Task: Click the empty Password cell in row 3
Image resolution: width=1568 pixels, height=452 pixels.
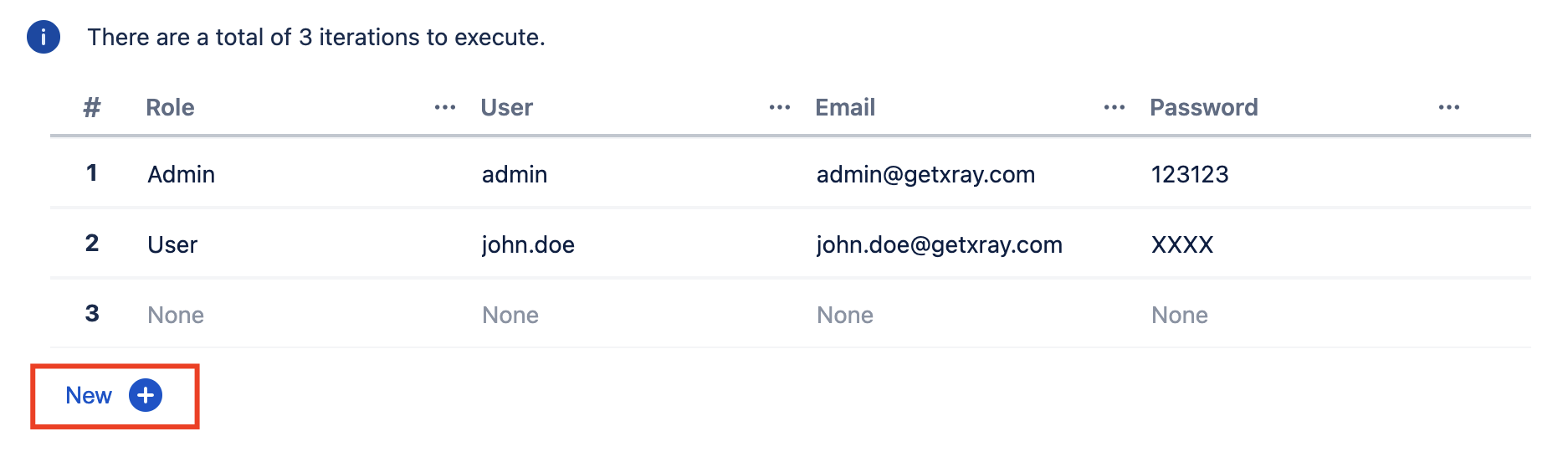Action: click(x=1180, y=315)
